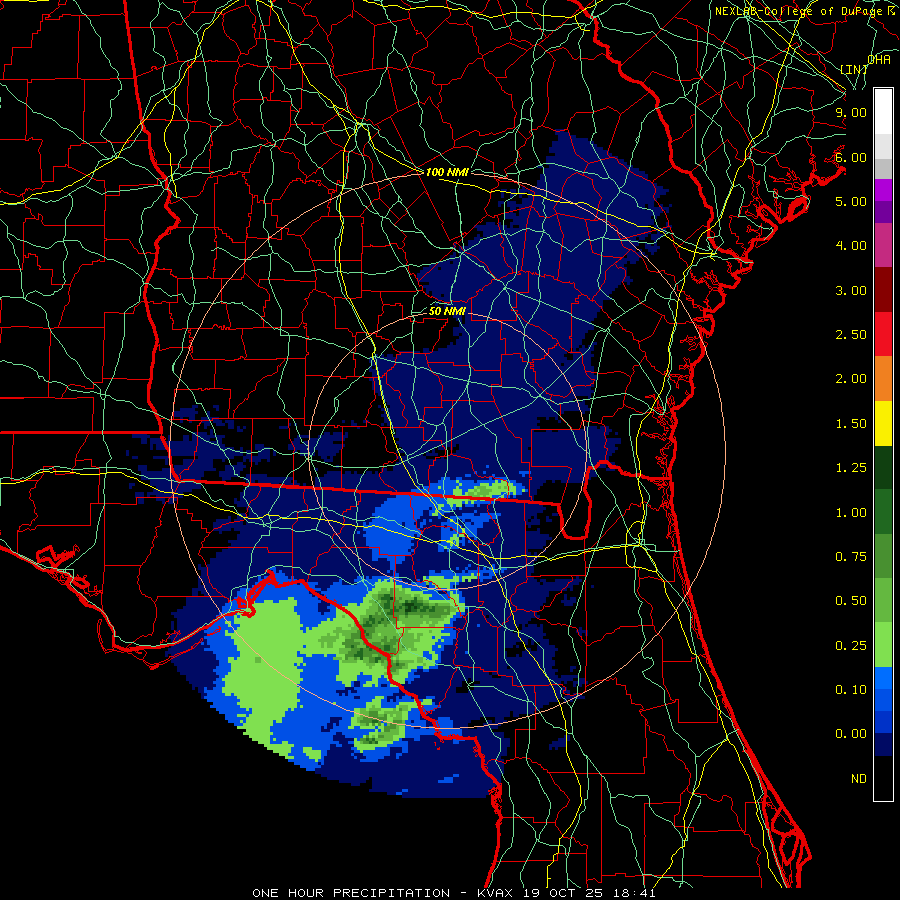Click the 2.00 legend value
The width and height of the screenshot is (900, 900).
click(x=851, y=379)
